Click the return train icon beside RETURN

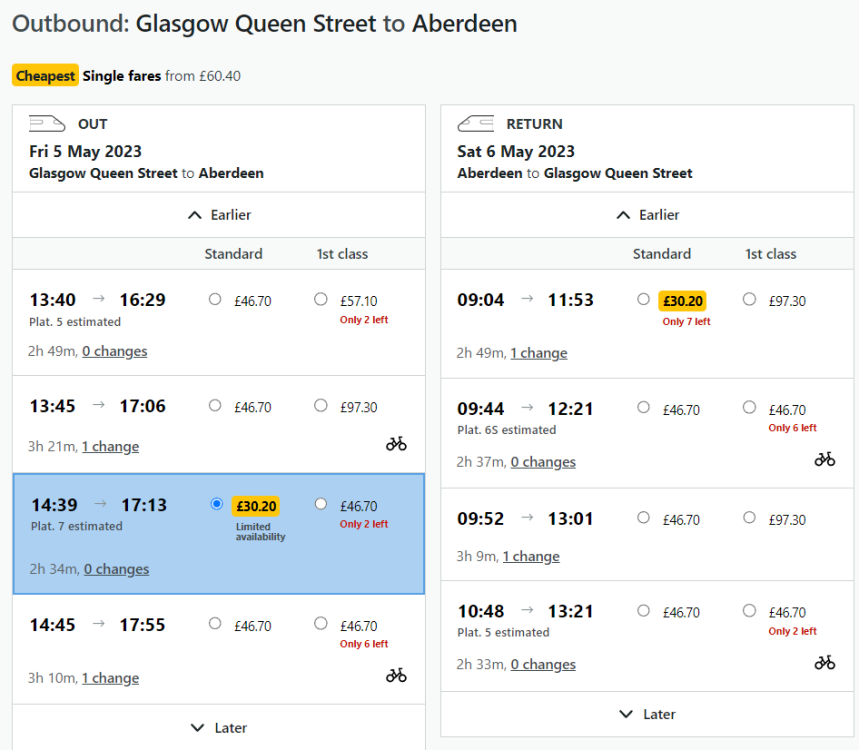click(476, 124)
